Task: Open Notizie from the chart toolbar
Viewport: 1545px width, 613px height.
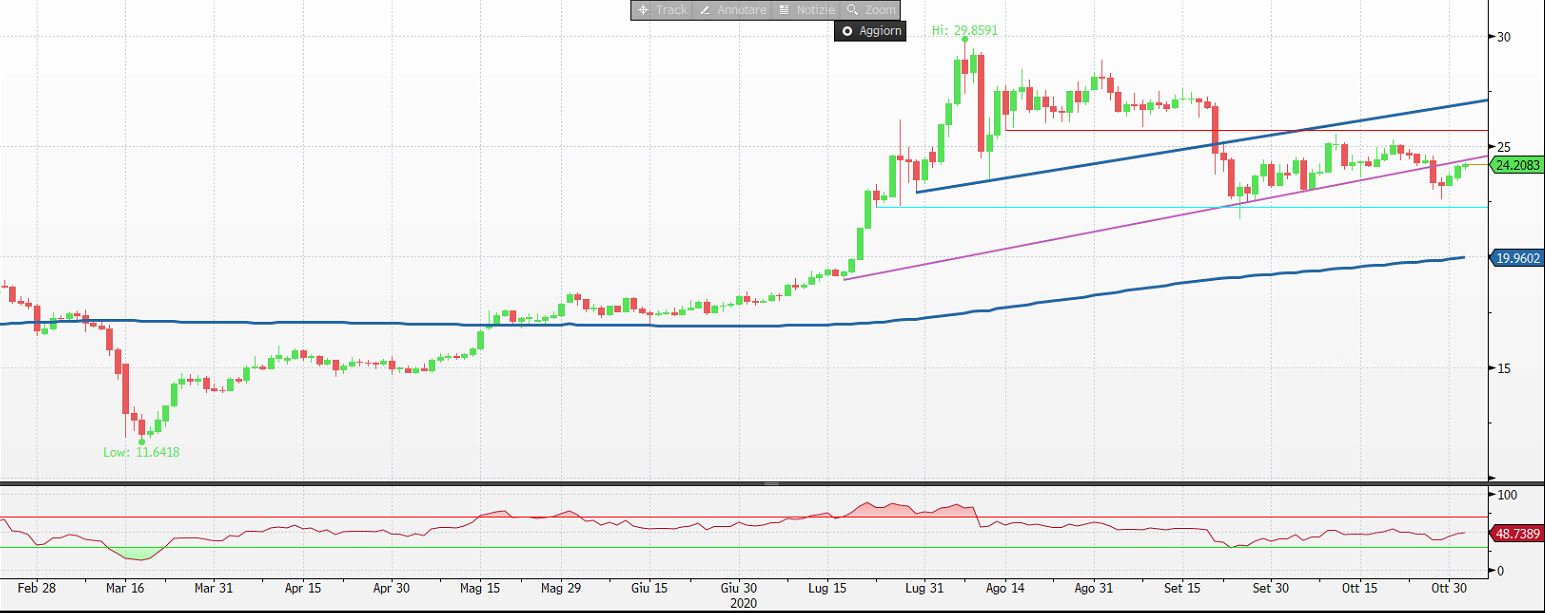Action: (814, 10)
